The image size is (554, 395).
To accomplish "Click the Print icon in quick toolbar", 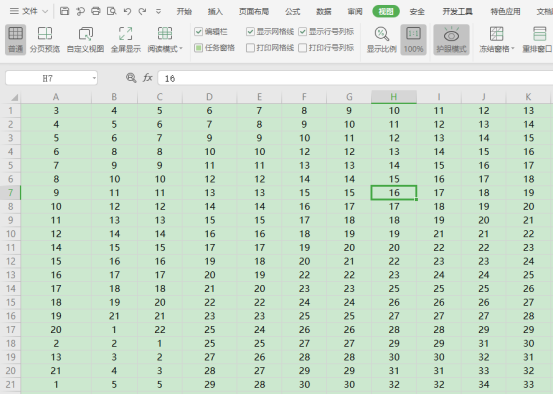I will pyautogui.click(x=96, y=11).
